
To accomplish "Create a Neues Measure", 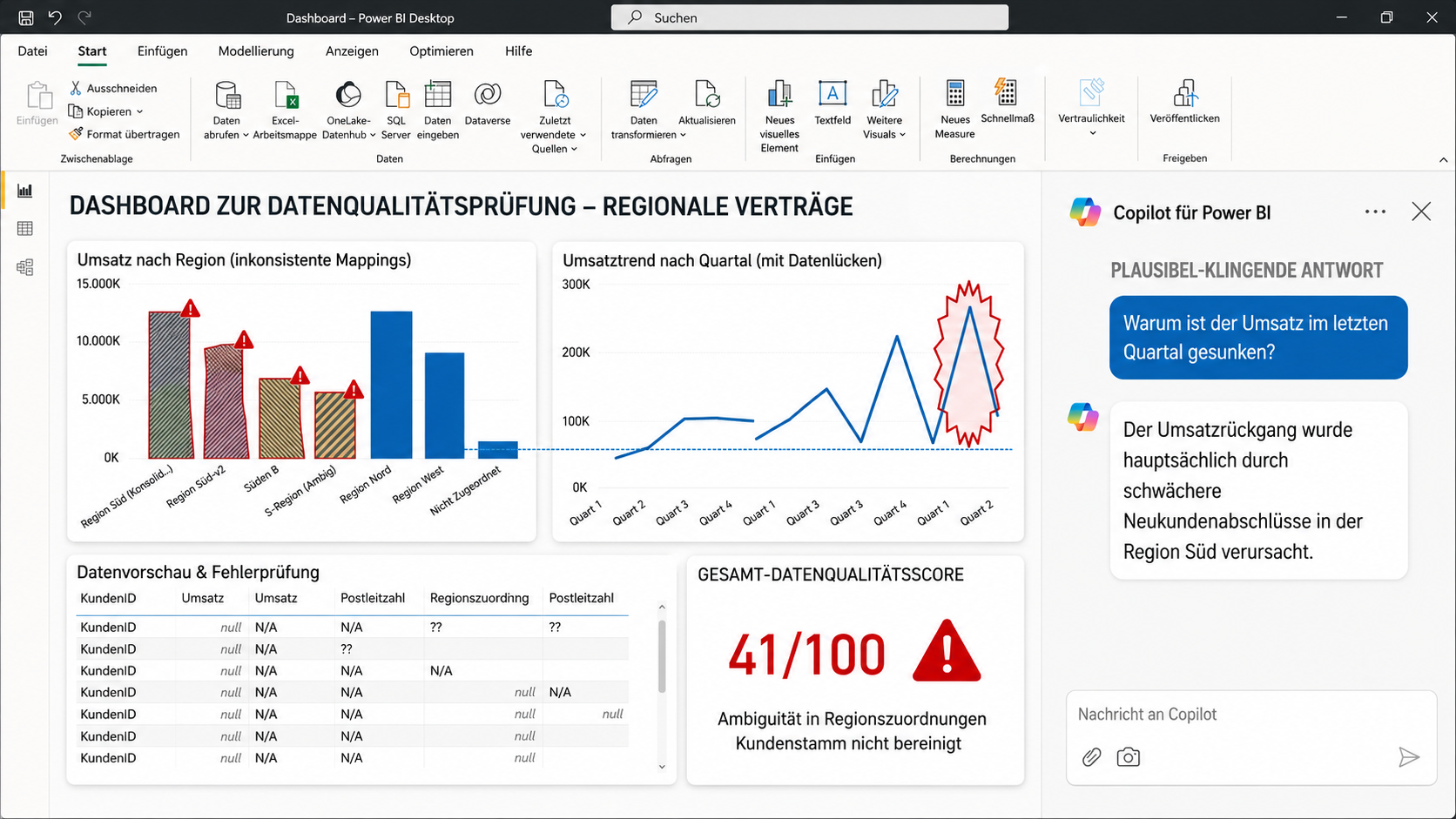I will [x=955, y=110].
